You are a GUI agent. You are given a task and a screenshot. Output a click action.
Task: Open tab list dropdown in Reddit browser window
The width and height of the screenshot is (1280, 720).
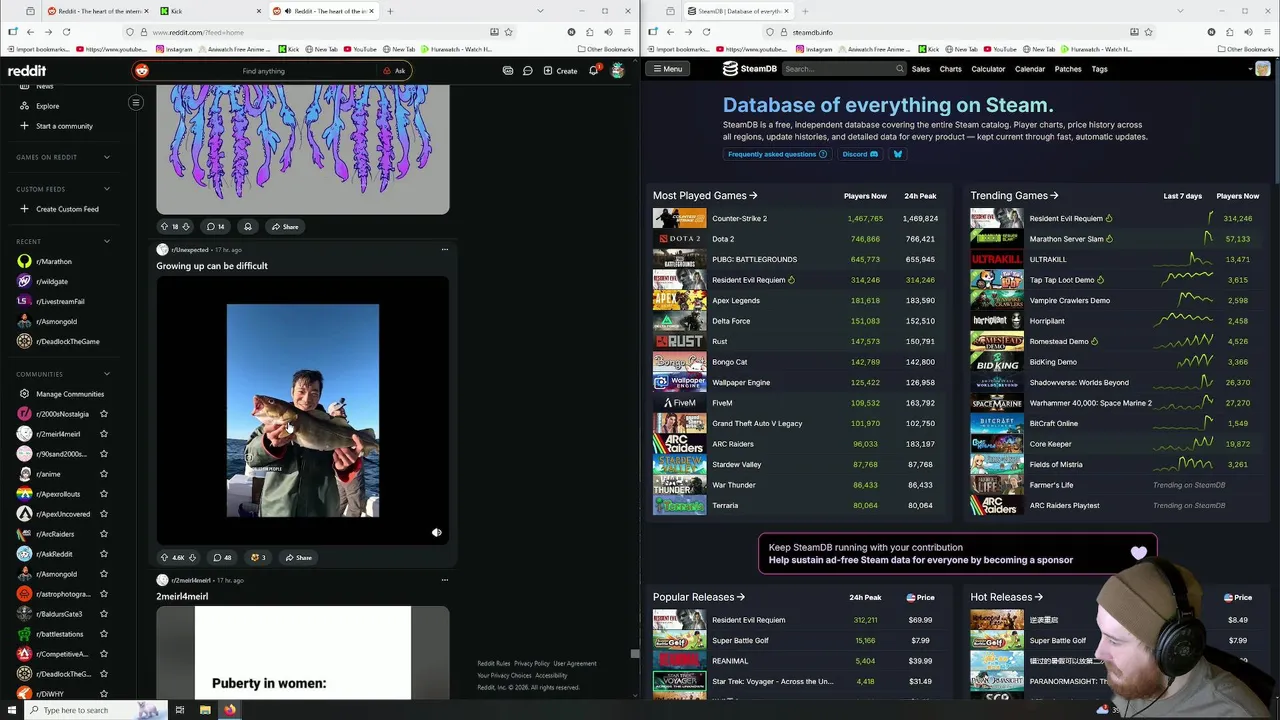[x=540, y=11]
